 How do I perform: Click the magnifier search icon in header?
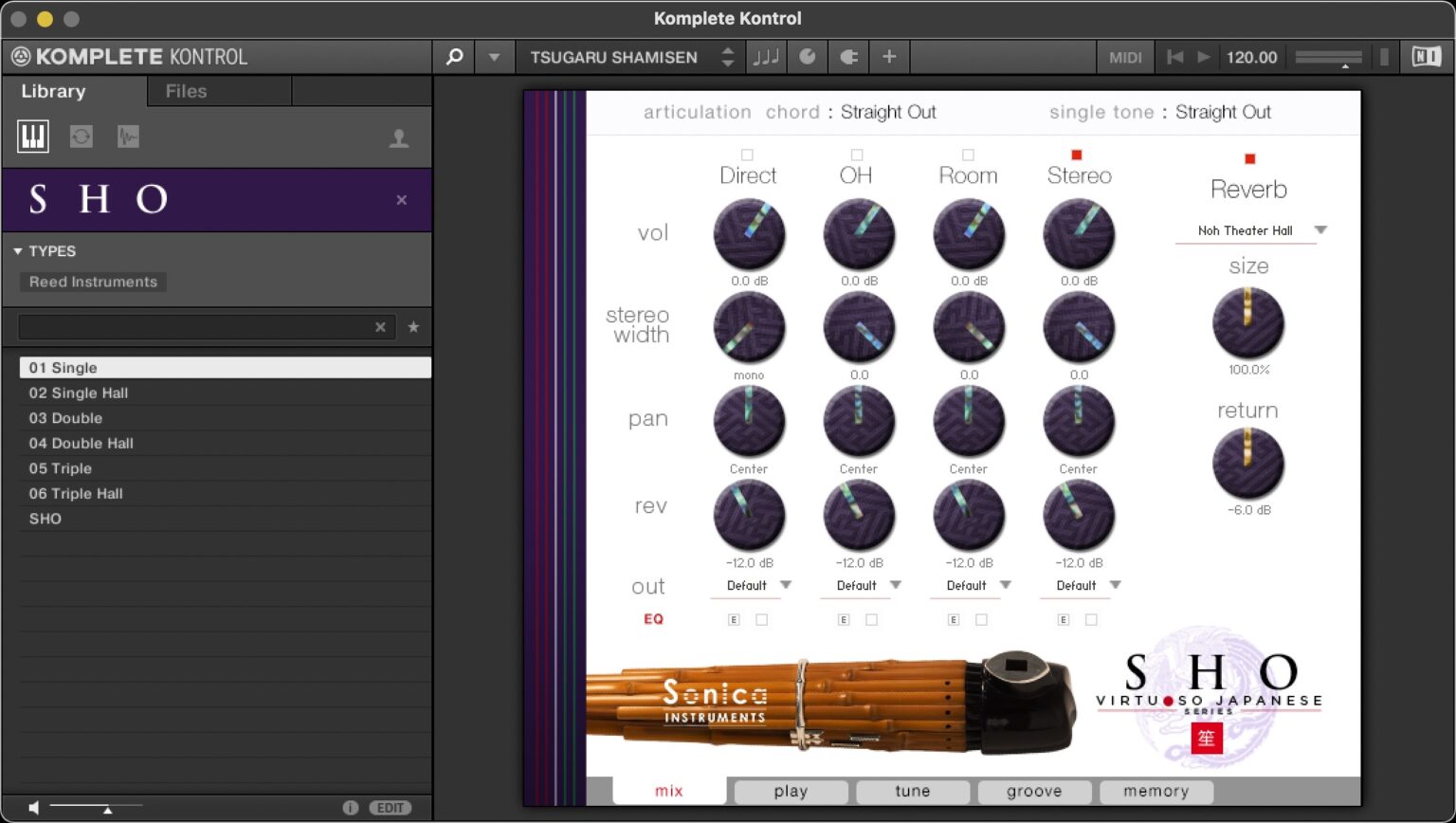pyautogui.click(x=455, y=57)
